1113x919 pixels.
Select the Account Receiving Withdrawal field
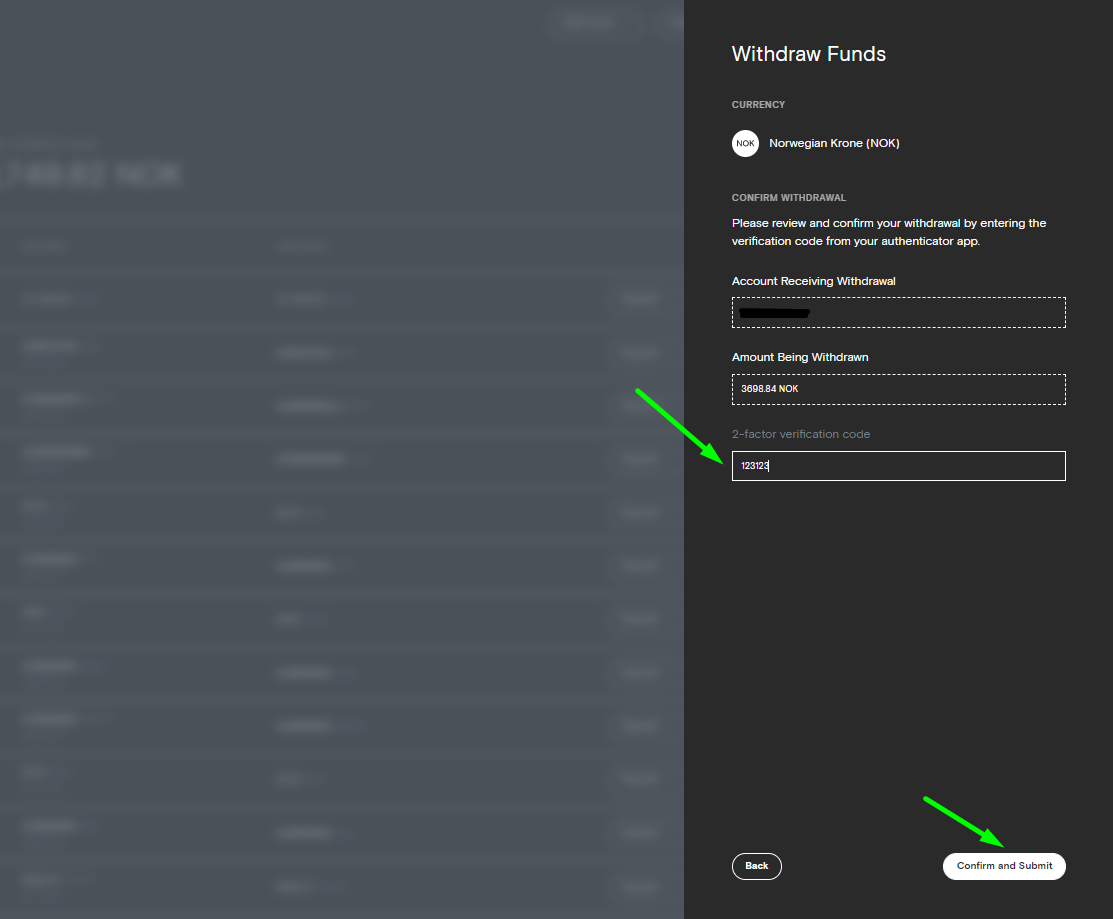click(x=898, y=313)
